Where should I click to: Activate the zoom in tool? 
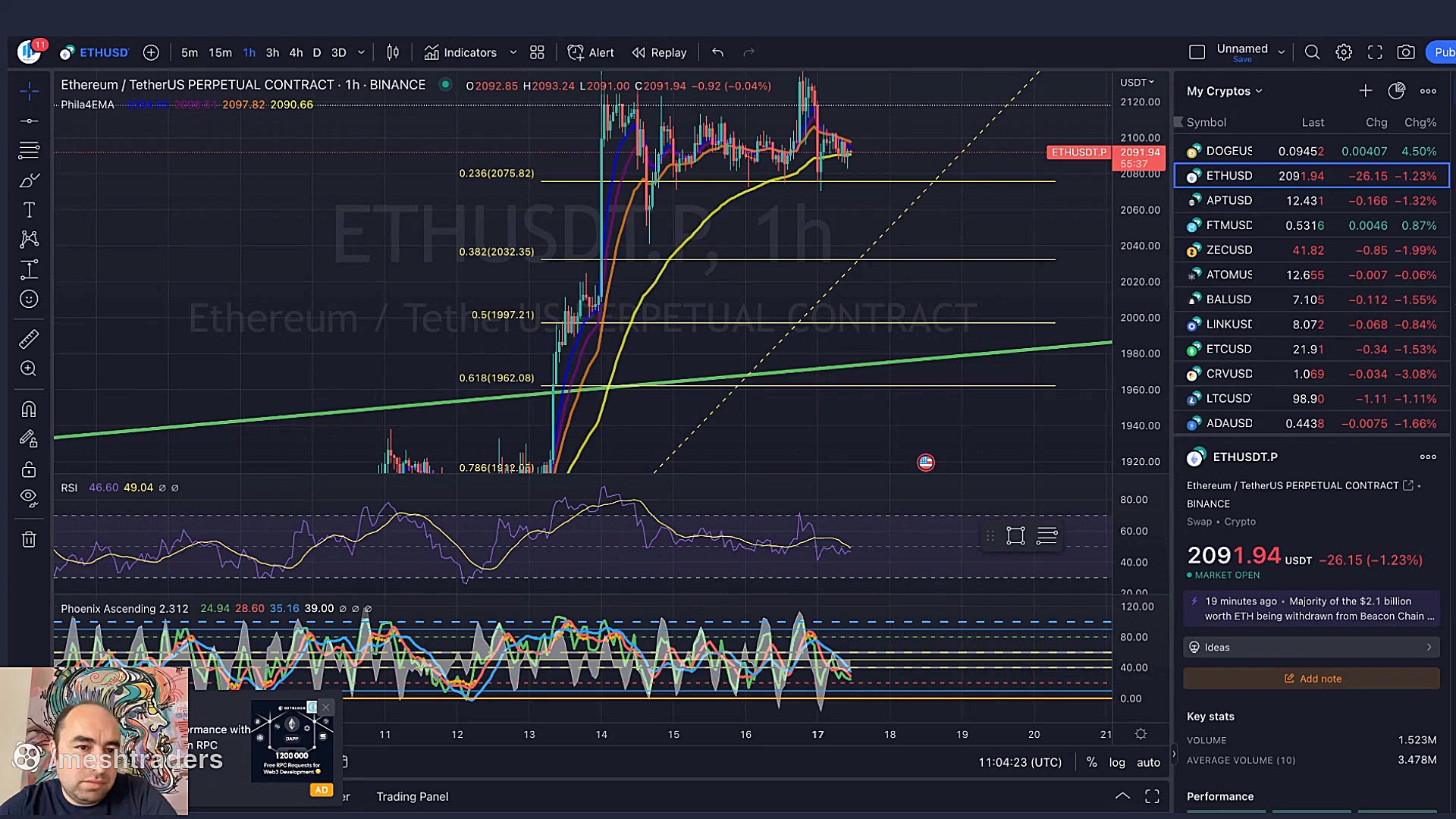(x=29, y=369)
